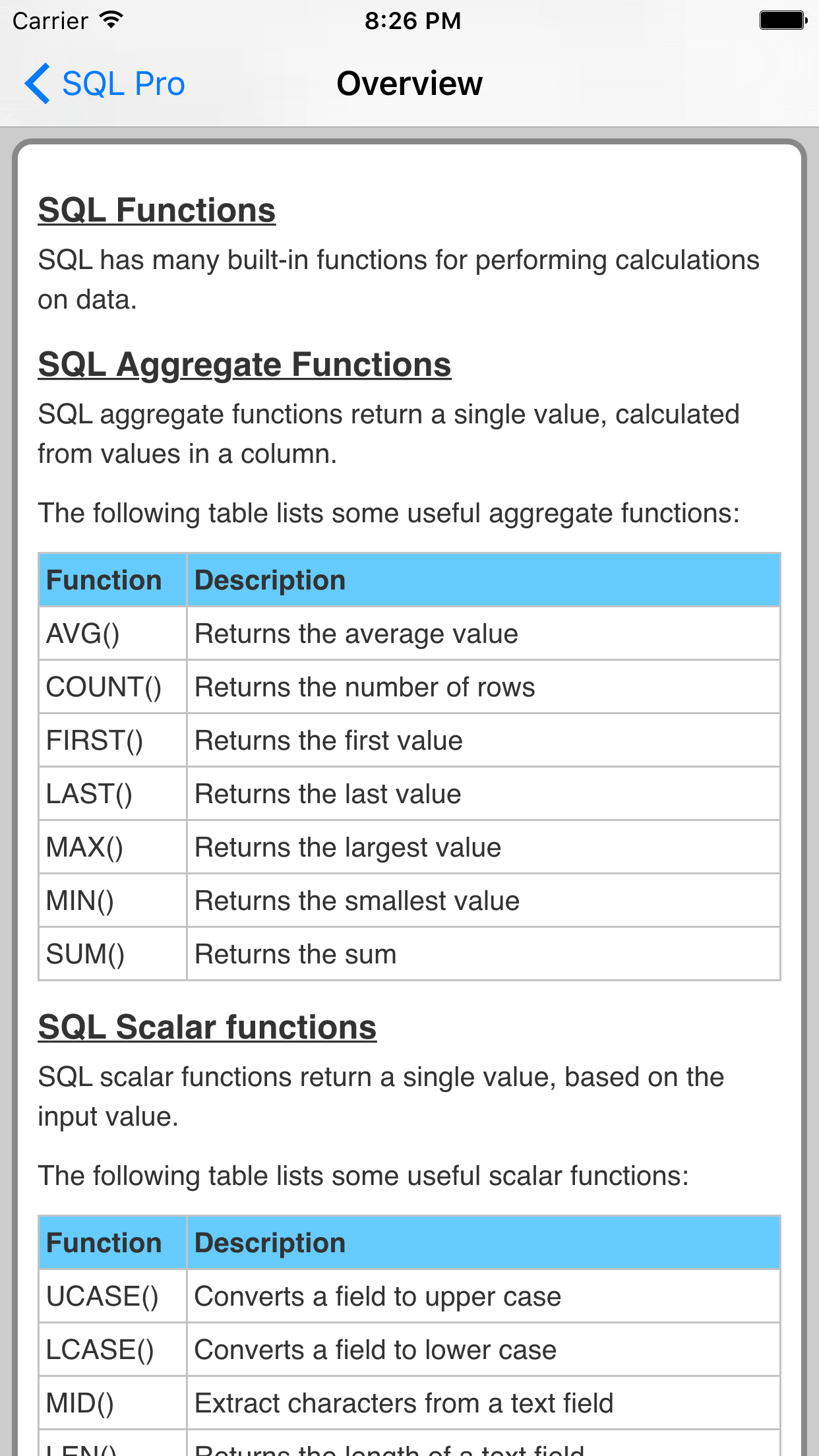
Task: Select the COUNT() function cell
Action: tap(104, 687)
